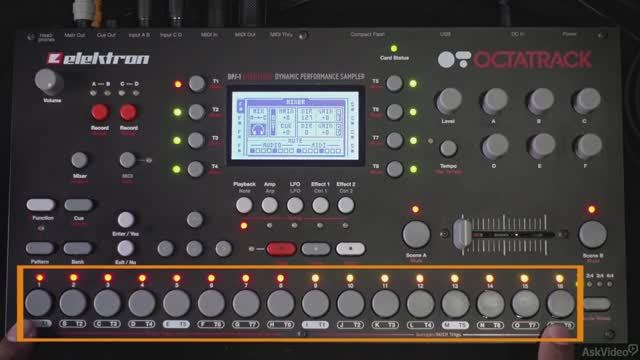640x360 pixels.
Task: Toggle trig key 1 on the sequencer
Action: (38, 303)
